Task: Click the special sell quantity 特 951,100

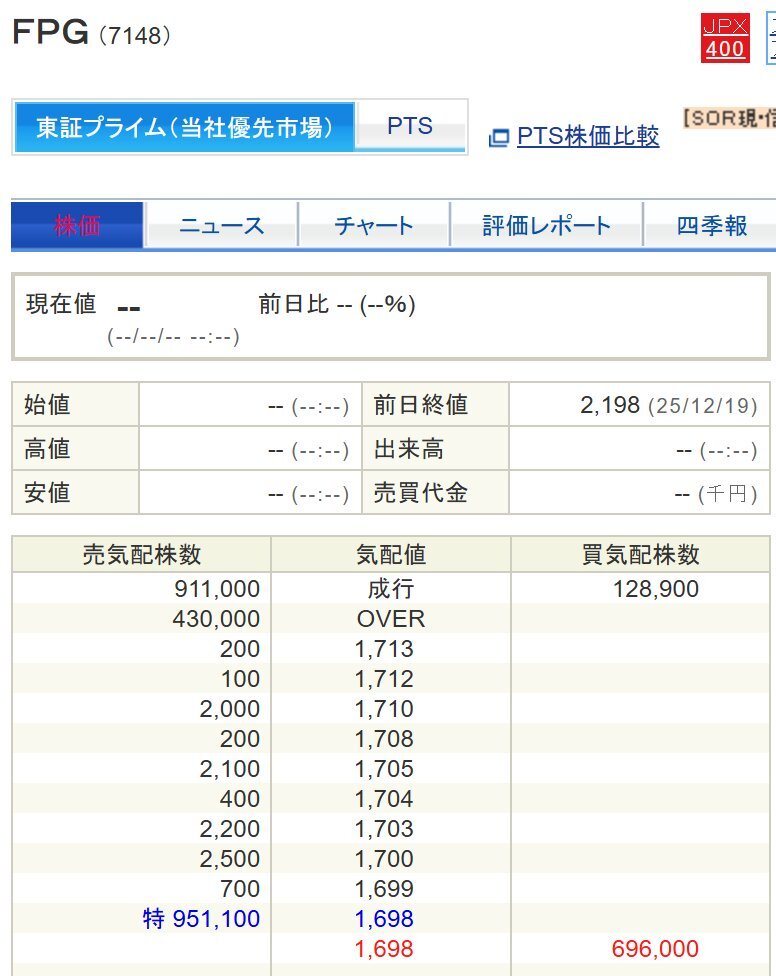Action: 201,919
